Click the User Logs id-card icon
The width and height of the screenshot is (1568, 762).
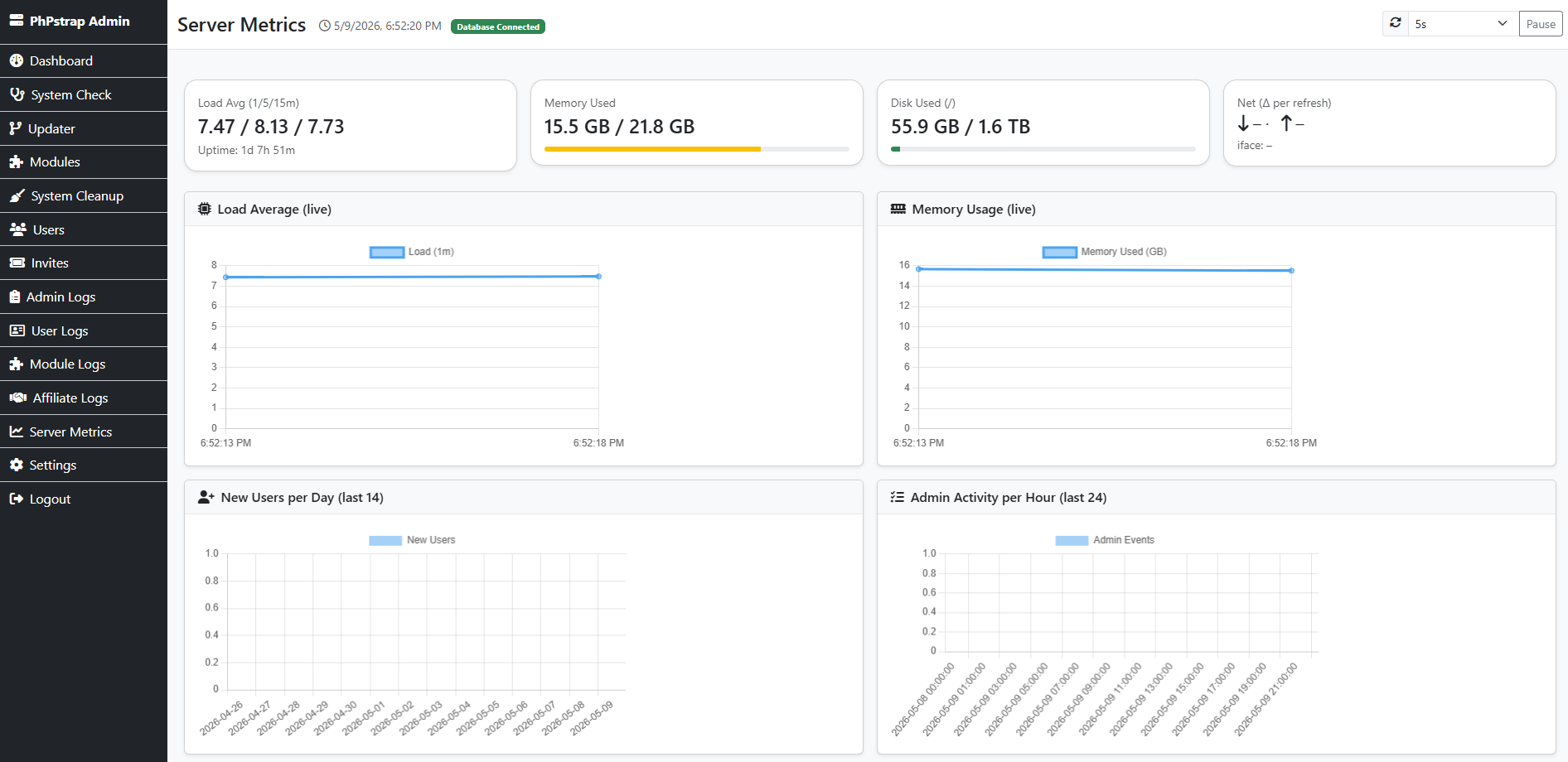[17, 330]
